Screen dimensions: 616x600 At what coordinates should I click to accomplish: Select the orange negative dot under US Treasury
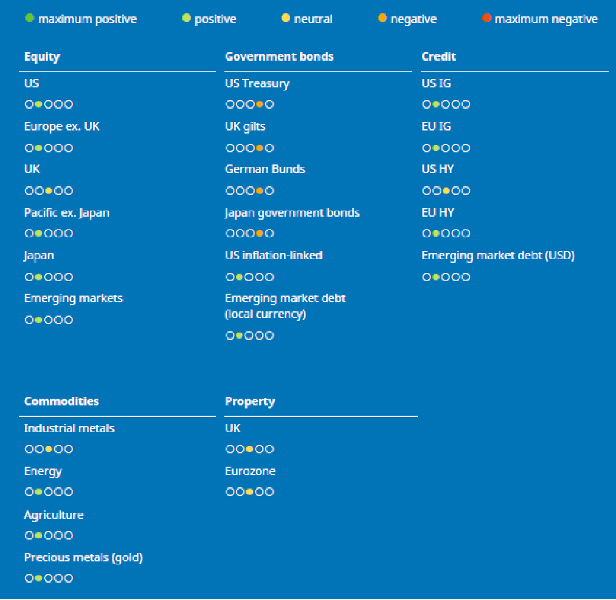pyautogui.click(x=259, y=105)
